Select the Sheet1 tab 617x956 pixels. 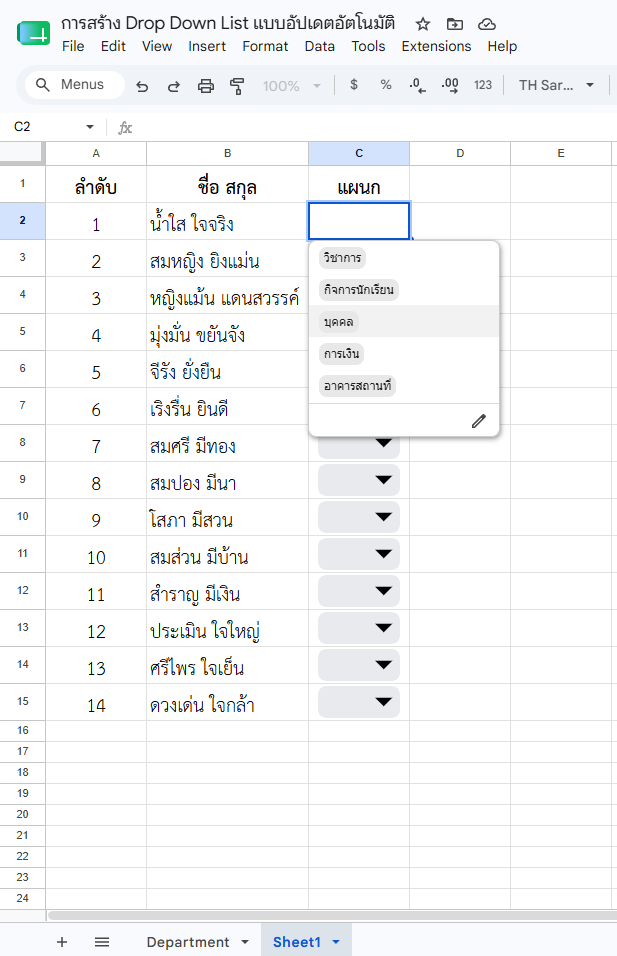pos(296,942)
